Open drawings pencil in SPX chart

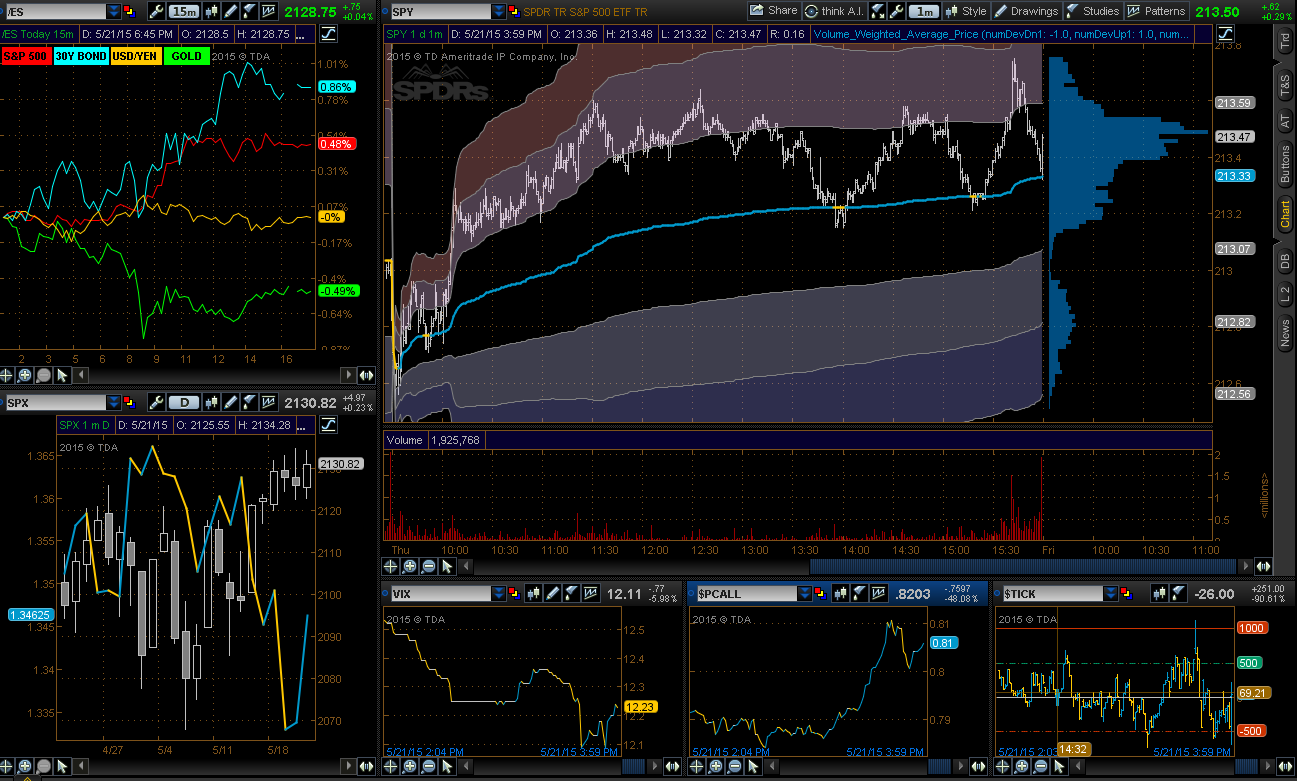(x=231, y=402)
